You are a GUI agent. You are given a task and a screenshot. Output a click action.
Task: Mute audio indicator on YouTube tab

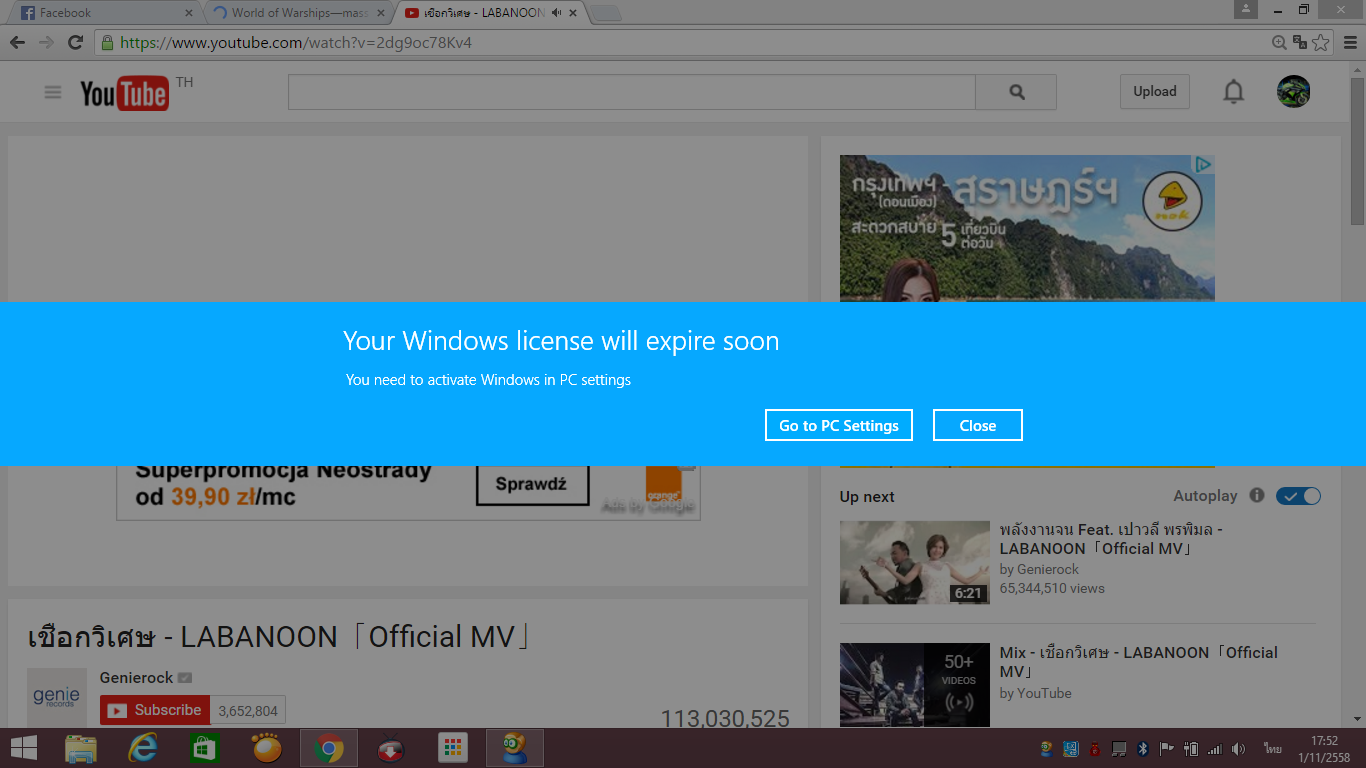(556, 13)
